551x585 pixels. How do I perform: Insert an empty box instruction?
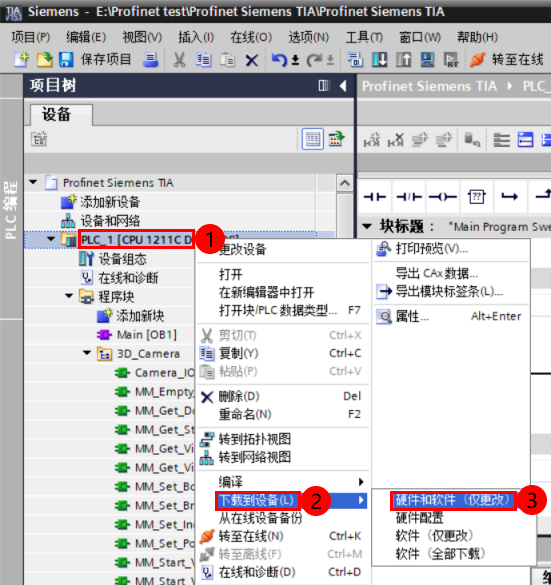point(476,196)
